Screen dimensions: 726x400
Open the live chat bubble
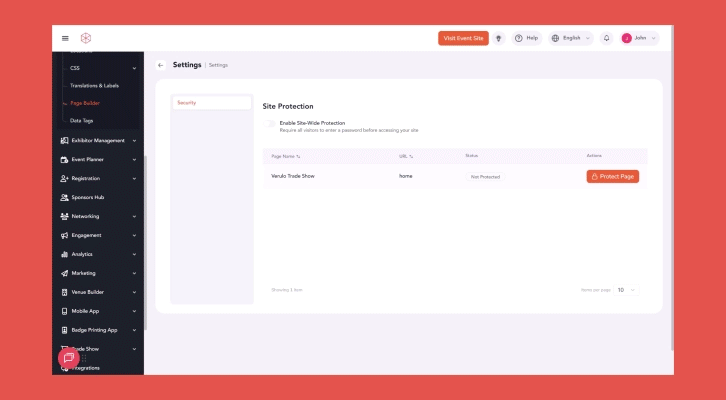[69, 358]
